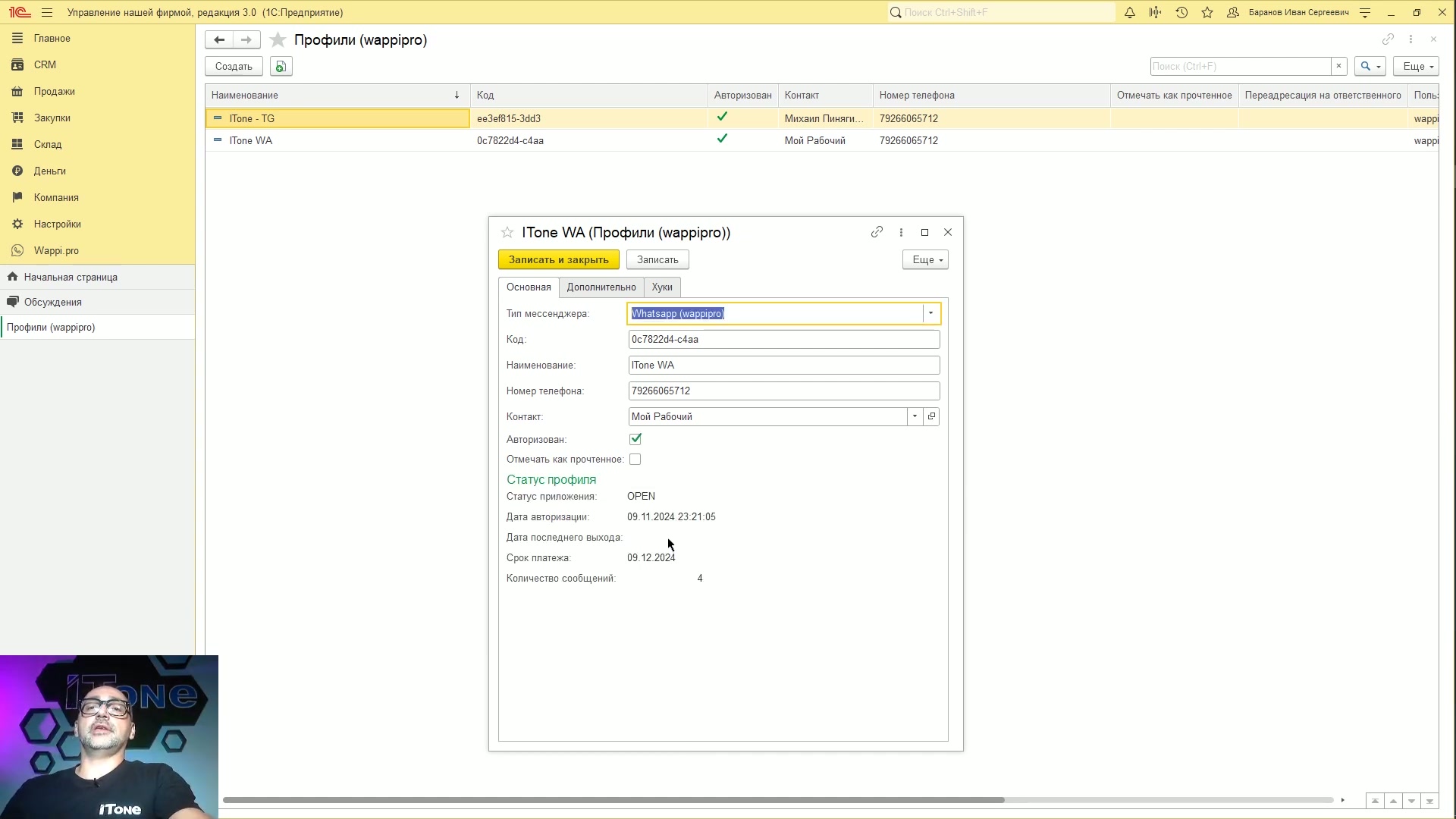Open Еще menu in ITone WA dialog
This screenshot has height=819, width=1456.
925,260
